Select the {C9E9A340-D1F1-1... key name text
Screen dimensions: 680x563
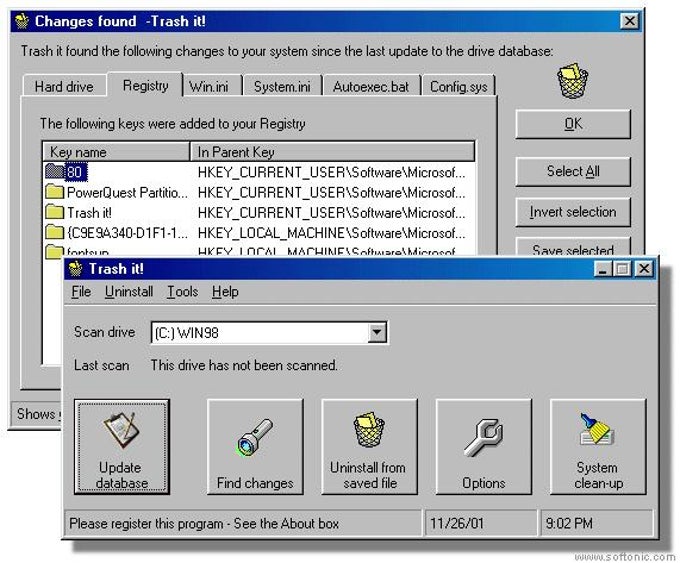[128, 233]
